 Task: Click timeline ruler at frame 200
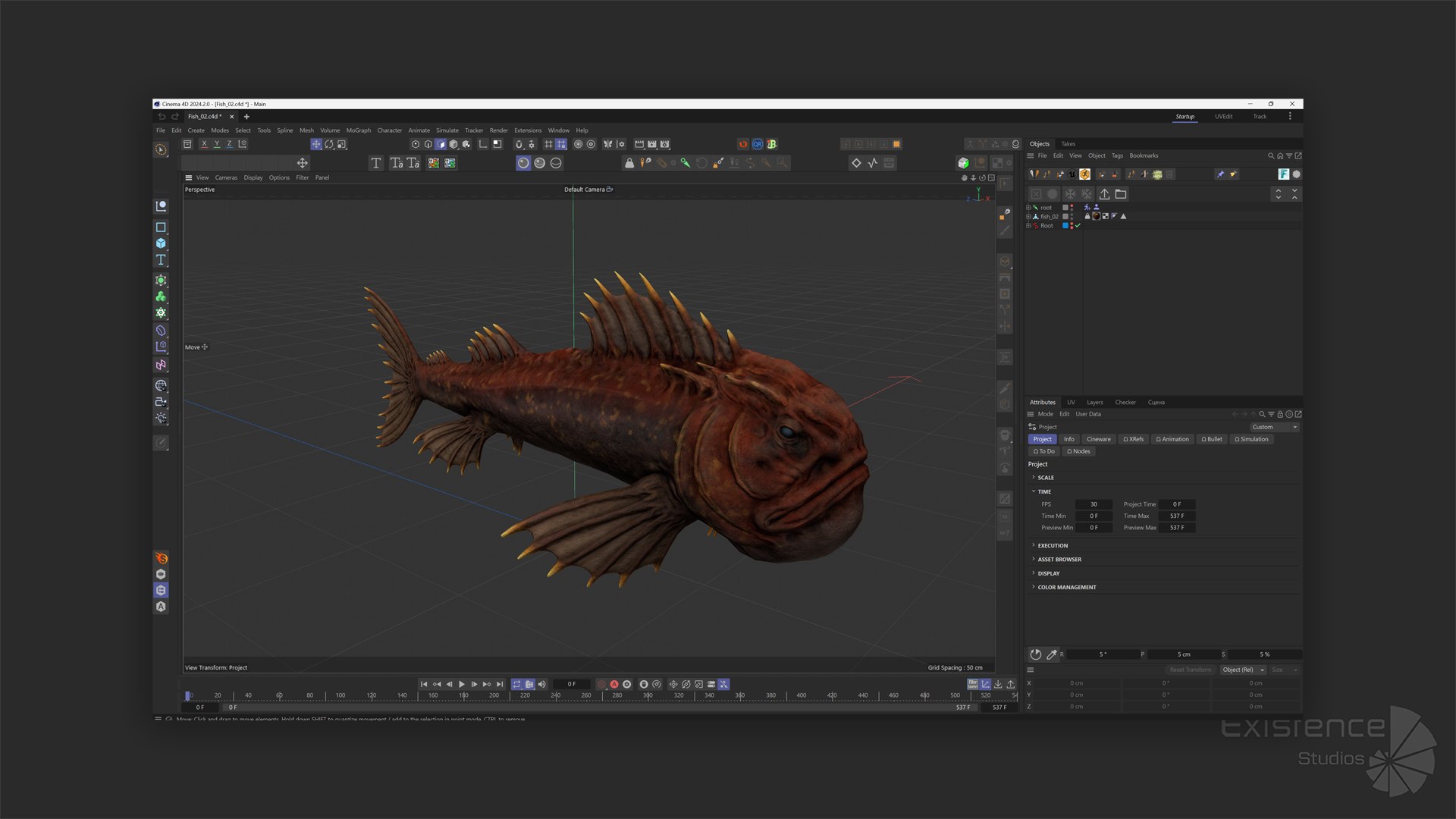click(x=494, y=695)
